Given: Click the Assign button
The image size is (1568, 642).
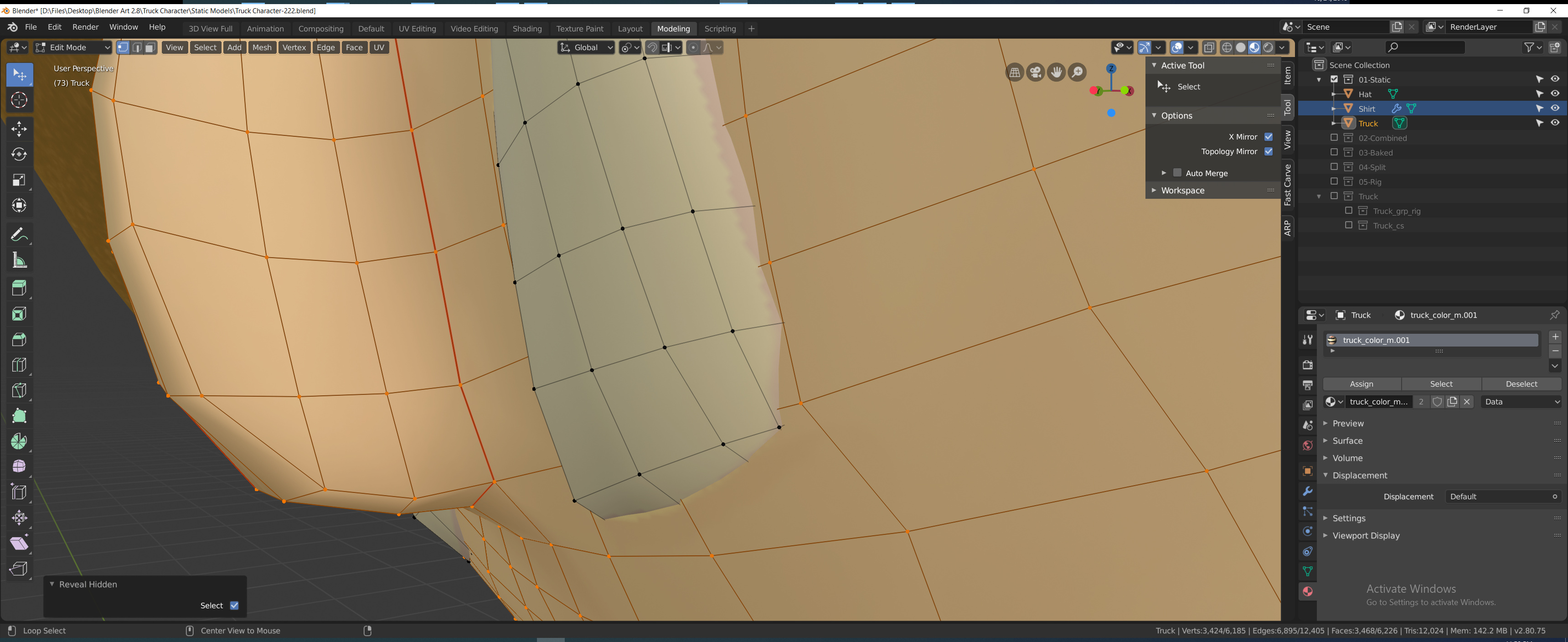Looking at the screenshot, I should pyautogui.click(x=1362, y=384).
